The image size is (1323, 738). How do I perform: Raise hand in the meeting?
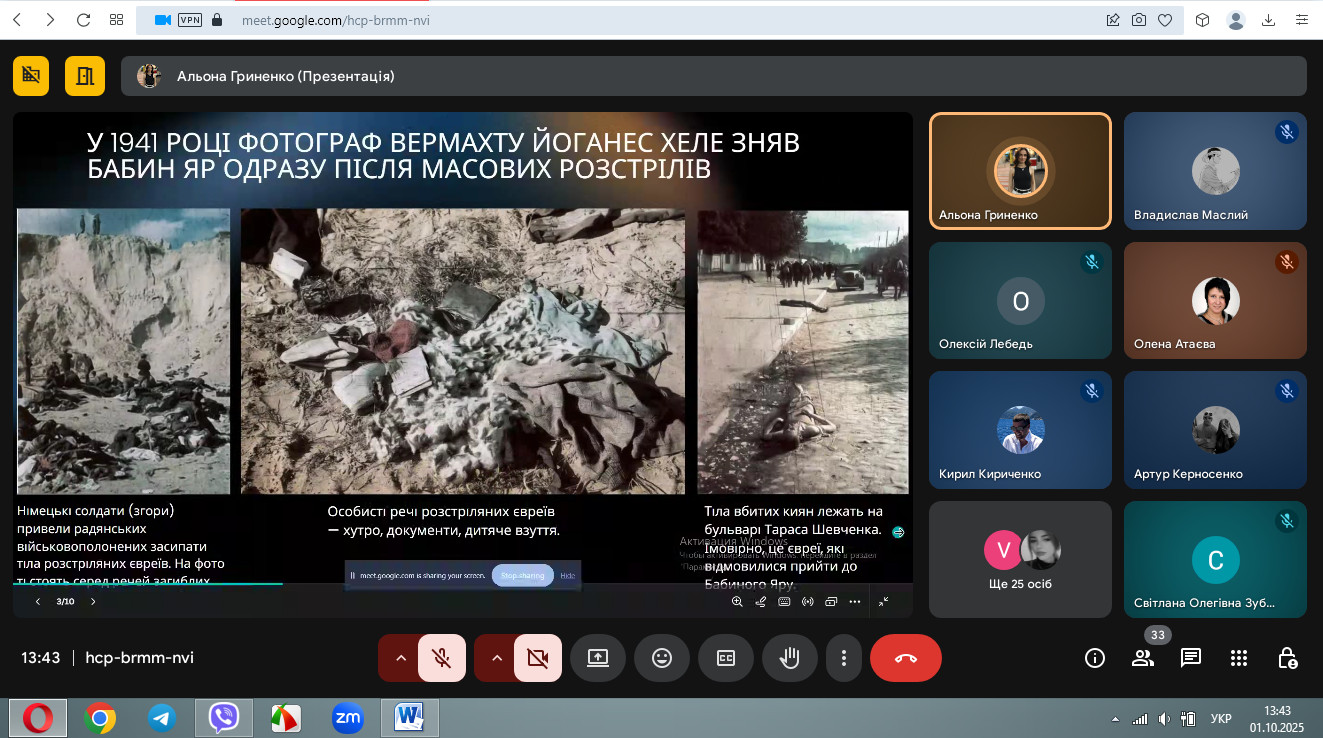(x=790, y=658)
